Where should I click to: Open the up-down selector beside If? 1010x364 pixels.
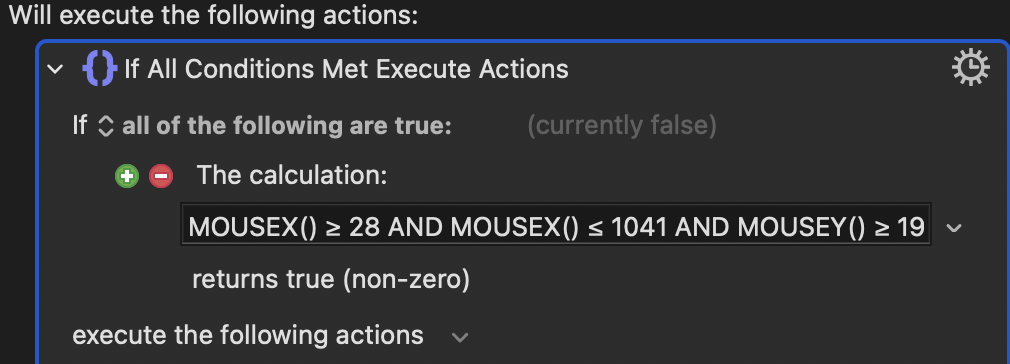(106, 126)
